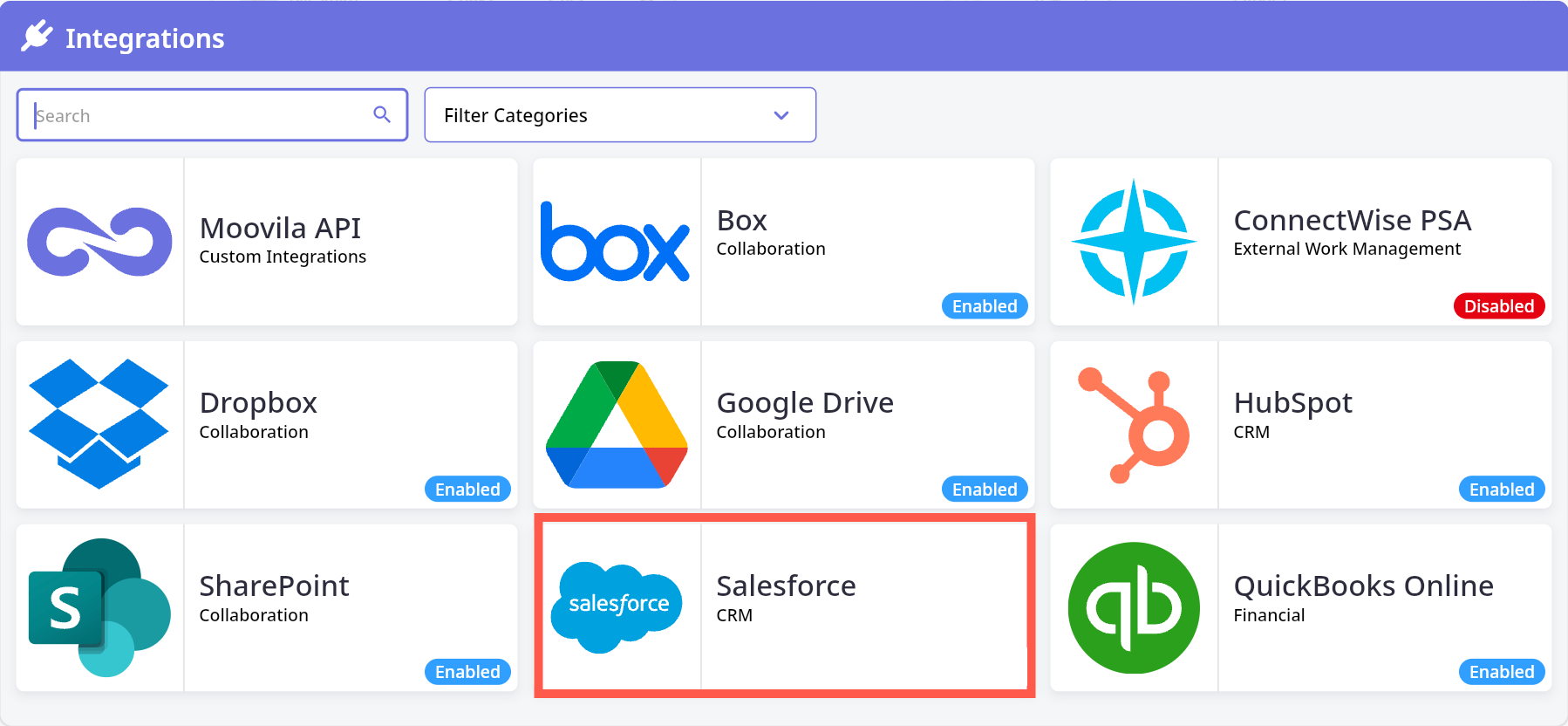Click the SharePoint logo icon
The width and height of the screenshot is (1568, 726).
click(99, 607)
